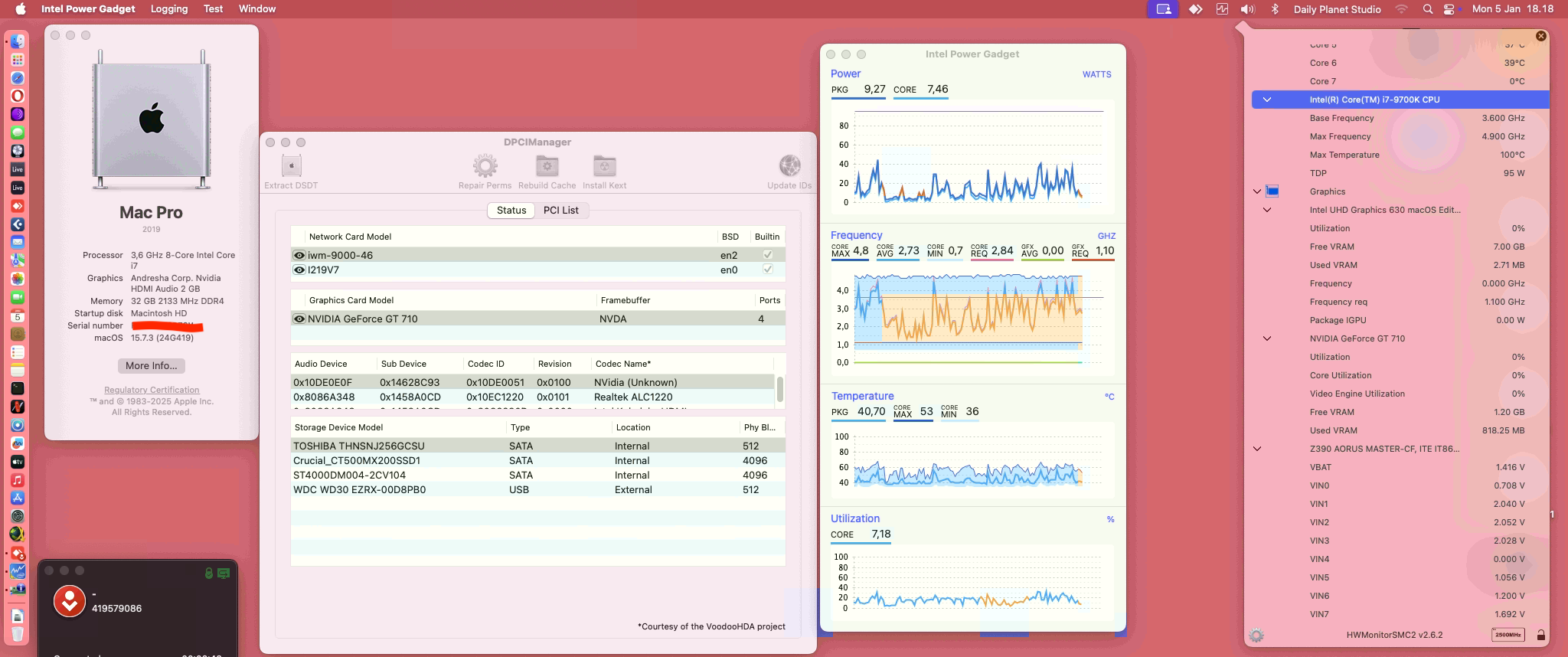Click the Frequency graph in Intel Power Gadget
This screenshot has width=1568, height=657.
click(x=972, y=320)
